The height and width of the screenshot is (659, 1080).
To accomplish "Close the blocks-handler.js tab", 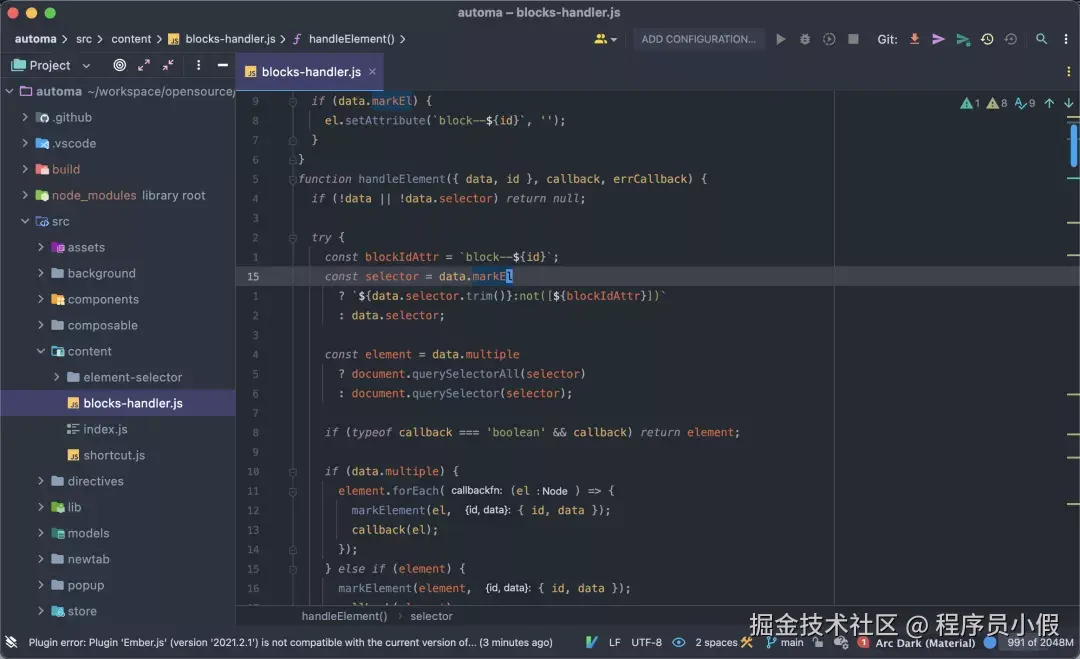I will (x=372, y=71).
